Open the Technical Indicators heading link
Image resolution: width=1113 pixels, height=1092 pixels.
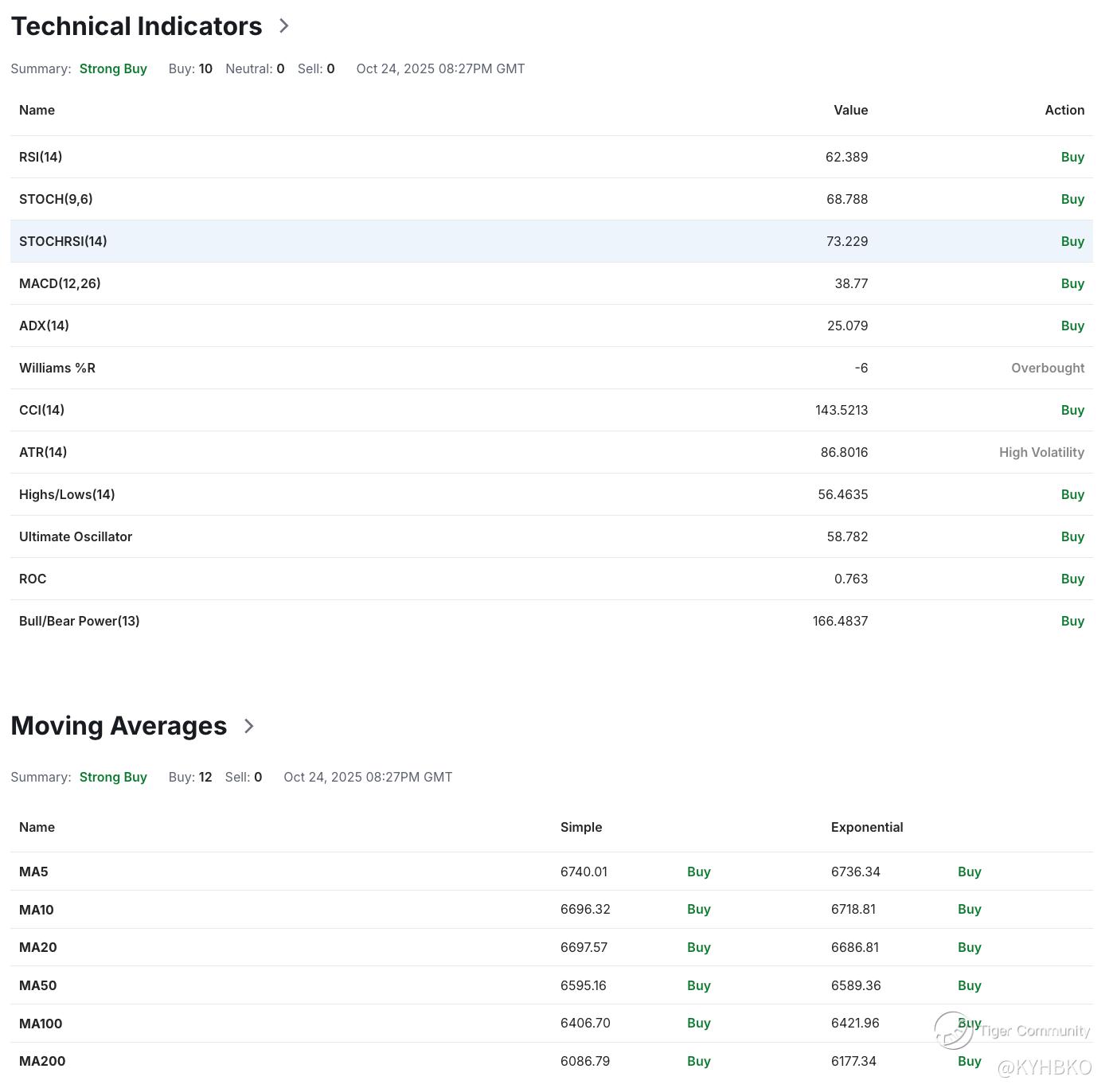136,26
